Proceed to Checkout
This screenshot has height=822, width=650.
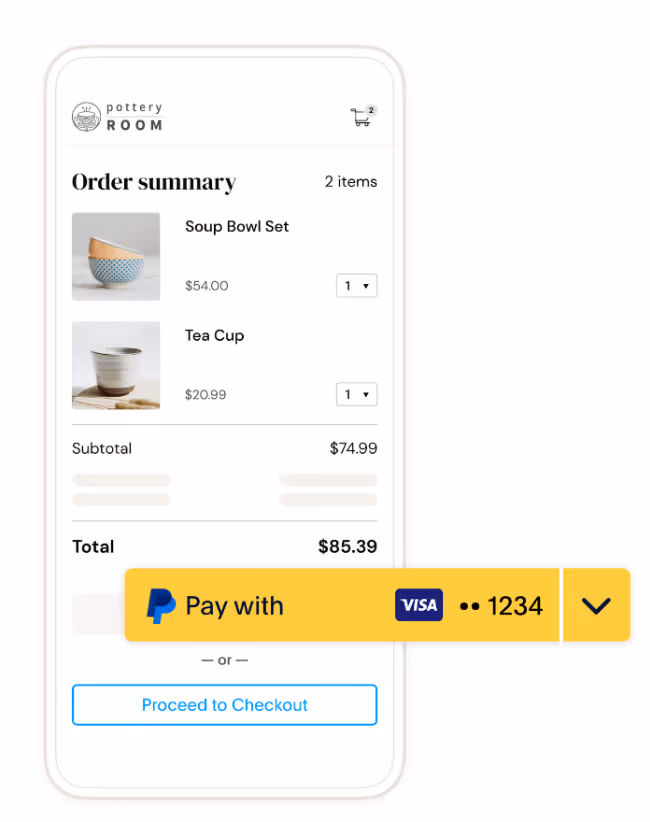pos(224,705)
